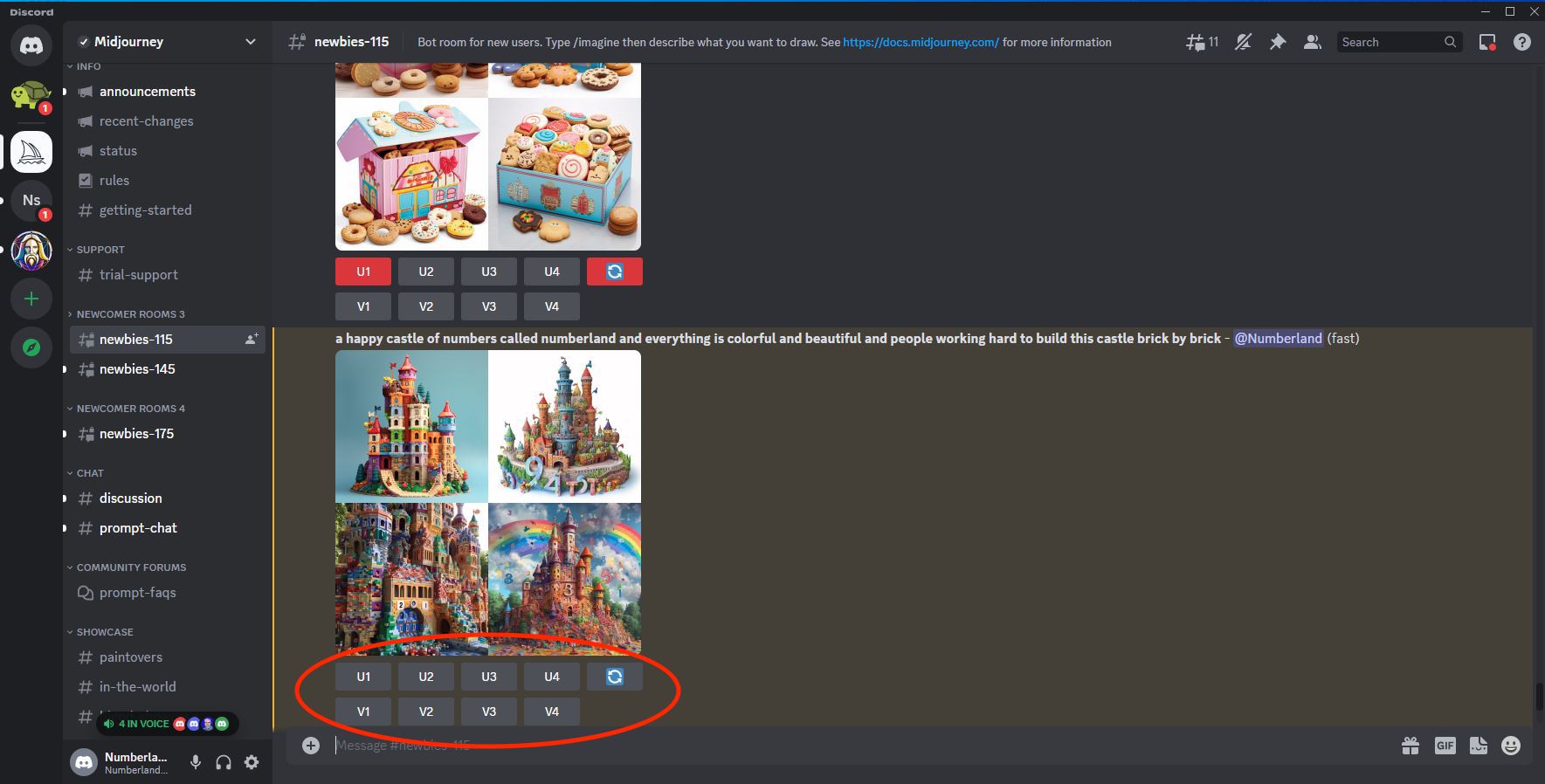This screenshot has width=1545, height=784.
Task: Click the Explore Discoverable Servers compass
Action: 31,347
